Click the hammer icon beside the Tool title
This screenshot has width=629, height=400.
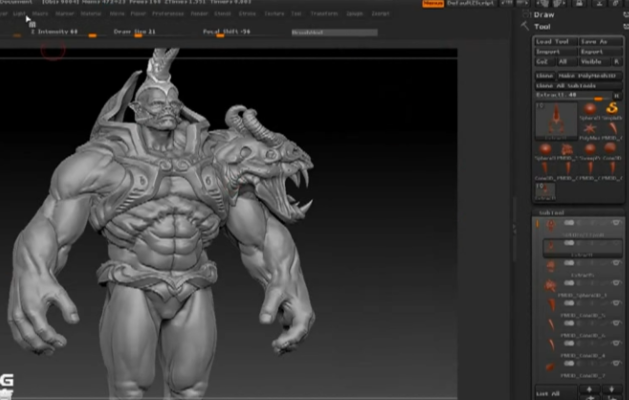pos(525,27)
